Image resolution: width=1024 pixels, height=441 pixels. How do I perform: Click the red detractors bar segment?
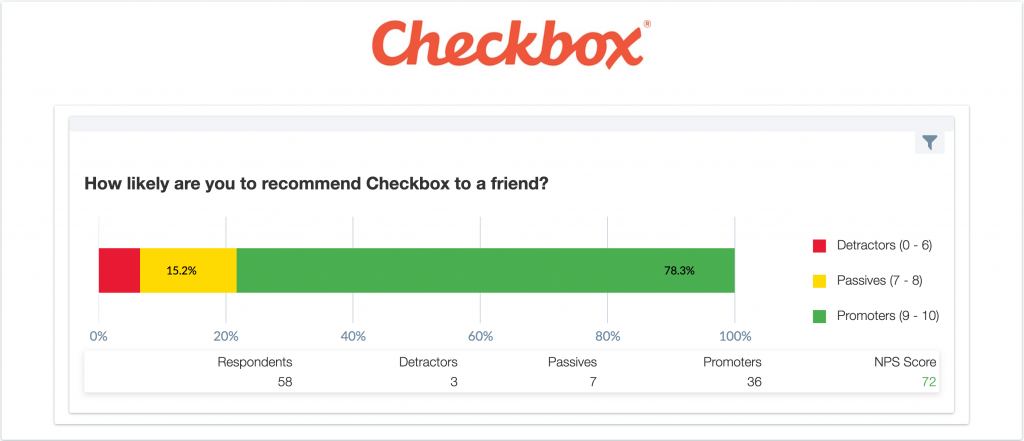click(120, 270)
